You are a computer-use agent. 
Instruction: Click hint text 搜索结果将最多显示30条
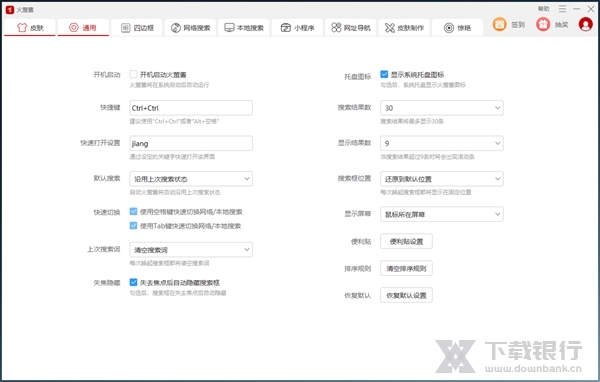point(412,121)
